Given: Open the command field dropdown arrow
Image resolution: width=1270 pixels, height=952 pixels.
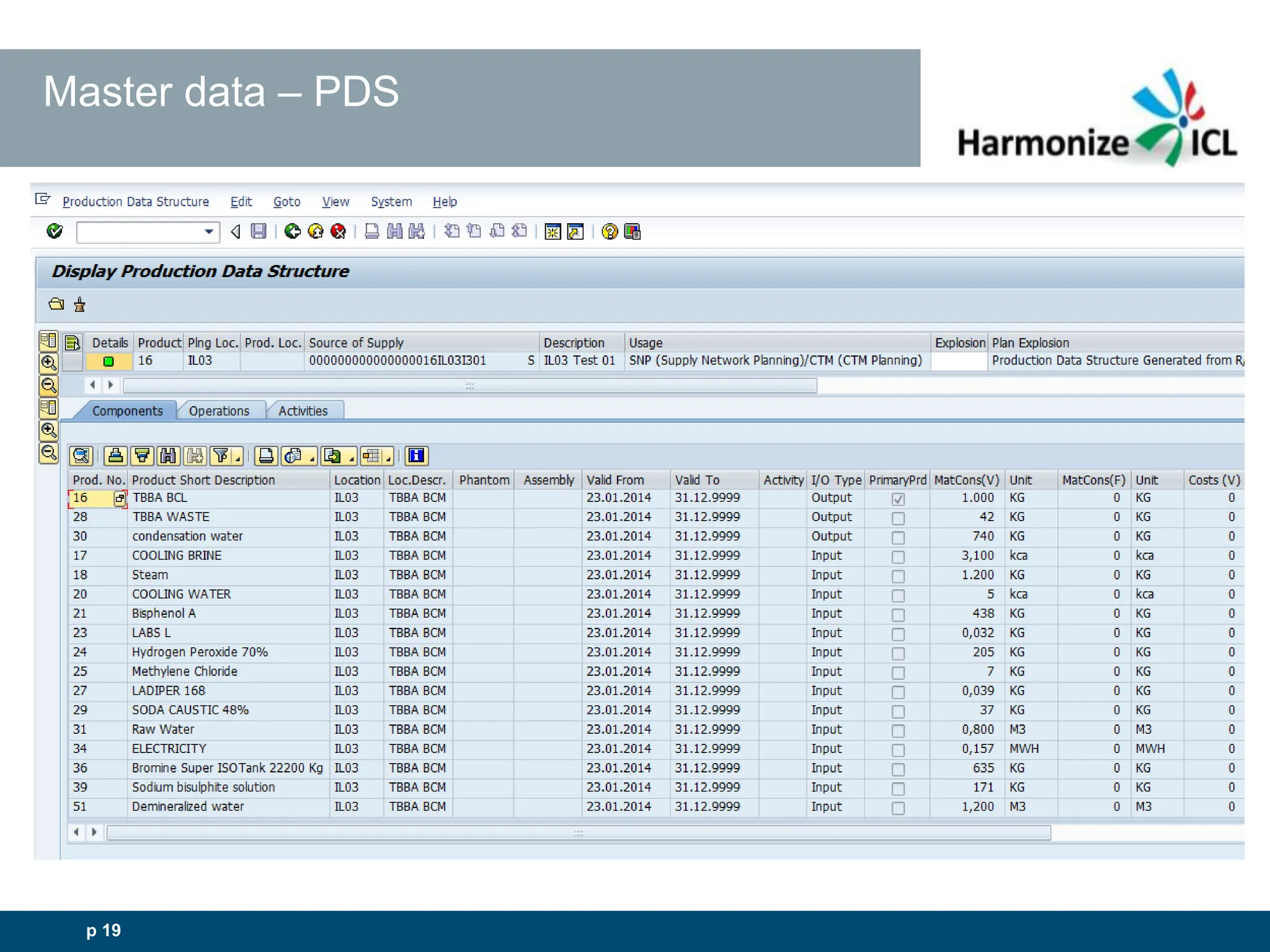Looking at the screenshot, I should [x=209, y=232].
